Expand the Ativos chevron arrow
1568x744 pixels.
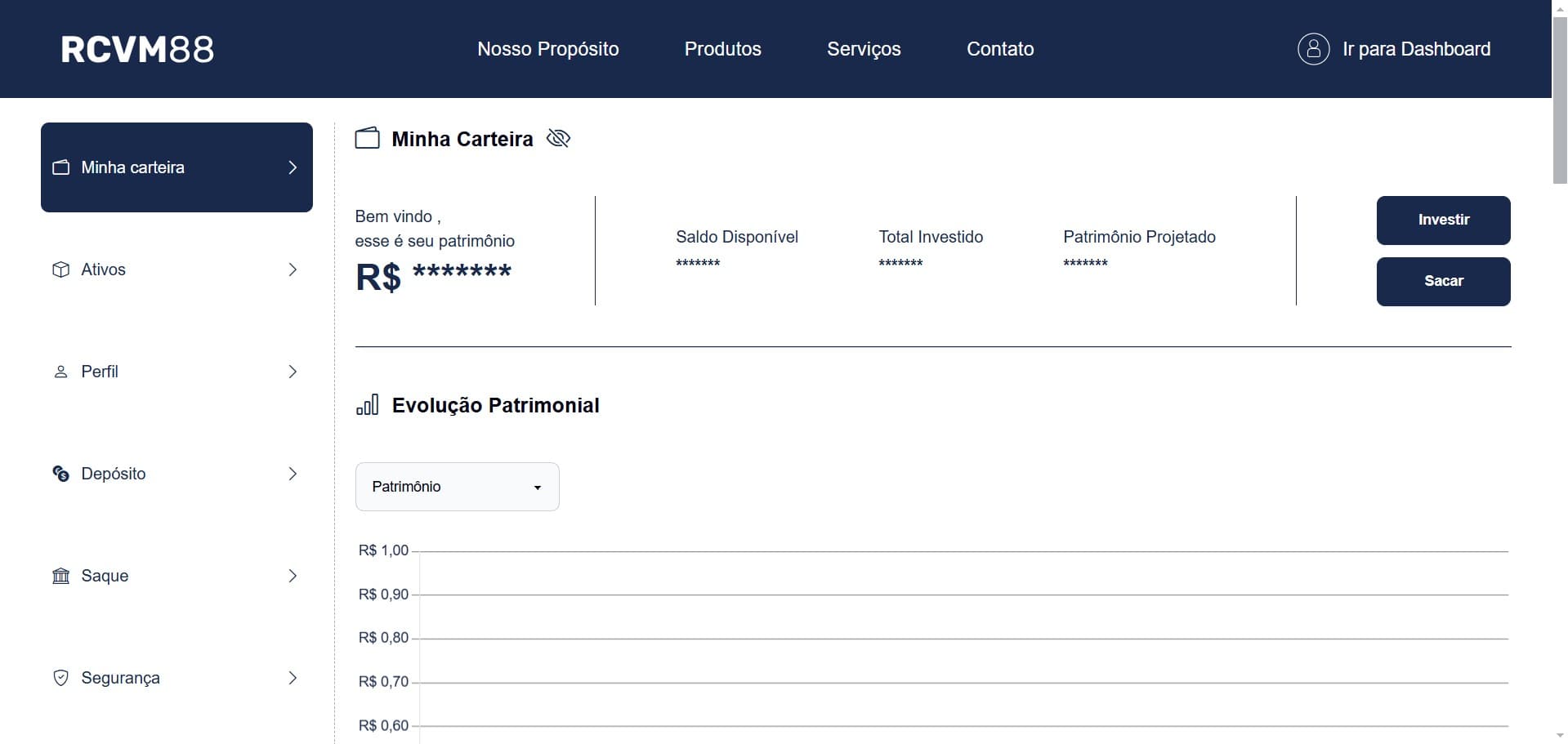293,270
